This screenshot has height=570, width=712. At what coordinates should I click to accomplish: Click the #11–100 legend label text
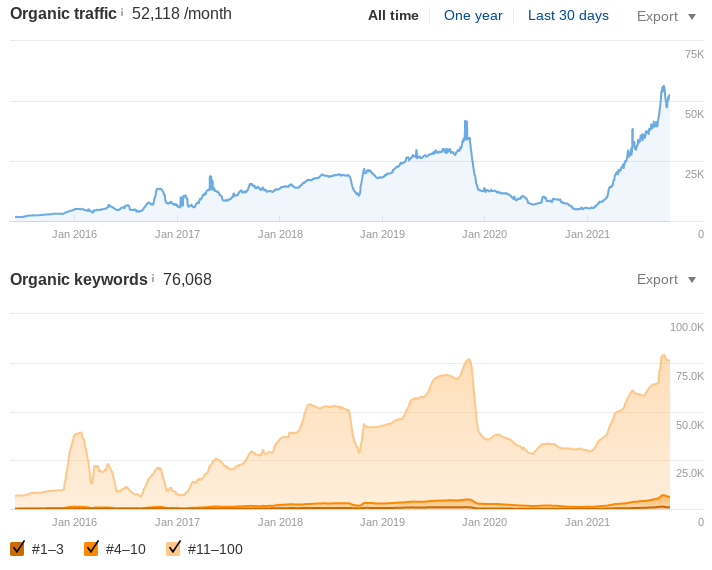point(215,550)
